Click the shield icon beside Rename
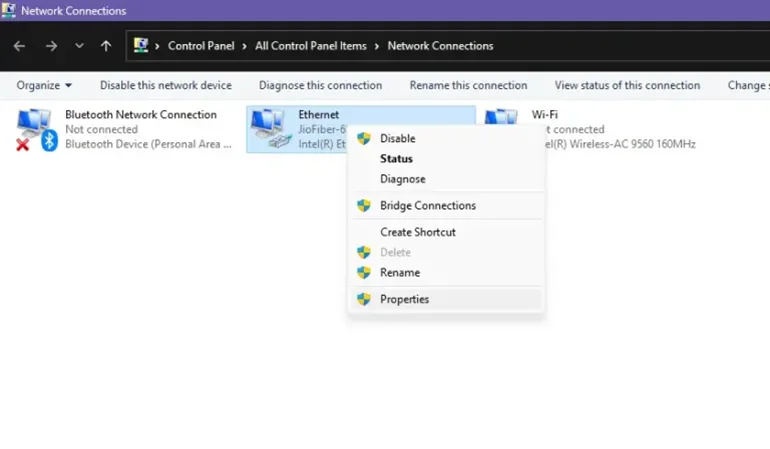 point(364,272)
